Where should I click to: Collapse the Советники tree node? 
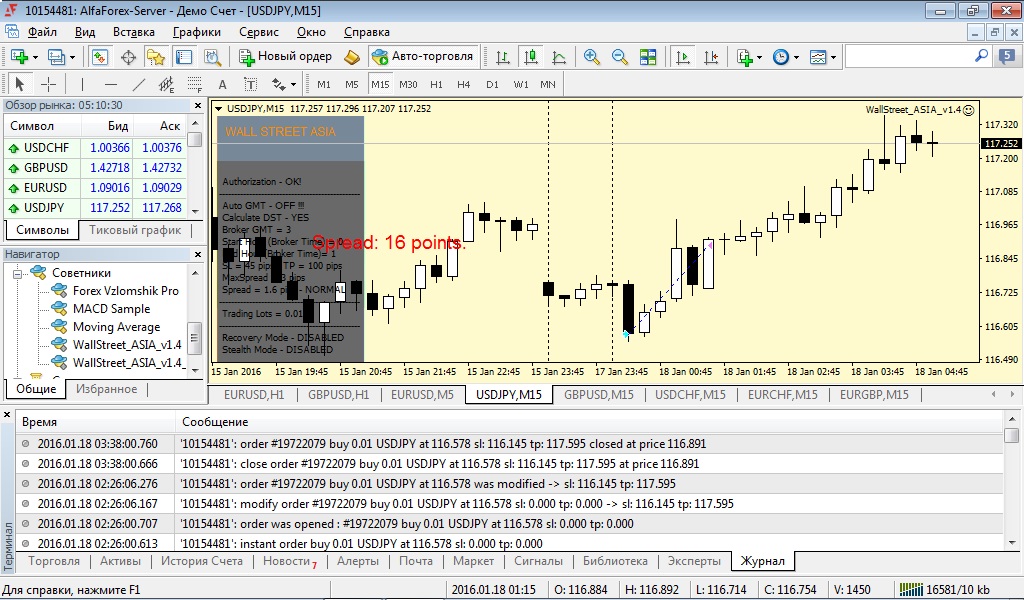click(18, 273)
